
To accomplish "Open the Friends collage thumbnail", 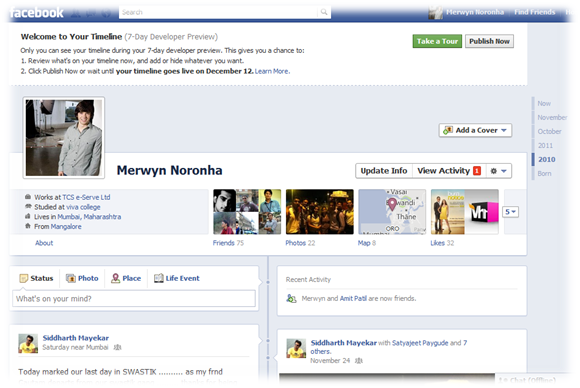I will click(247, 212).
